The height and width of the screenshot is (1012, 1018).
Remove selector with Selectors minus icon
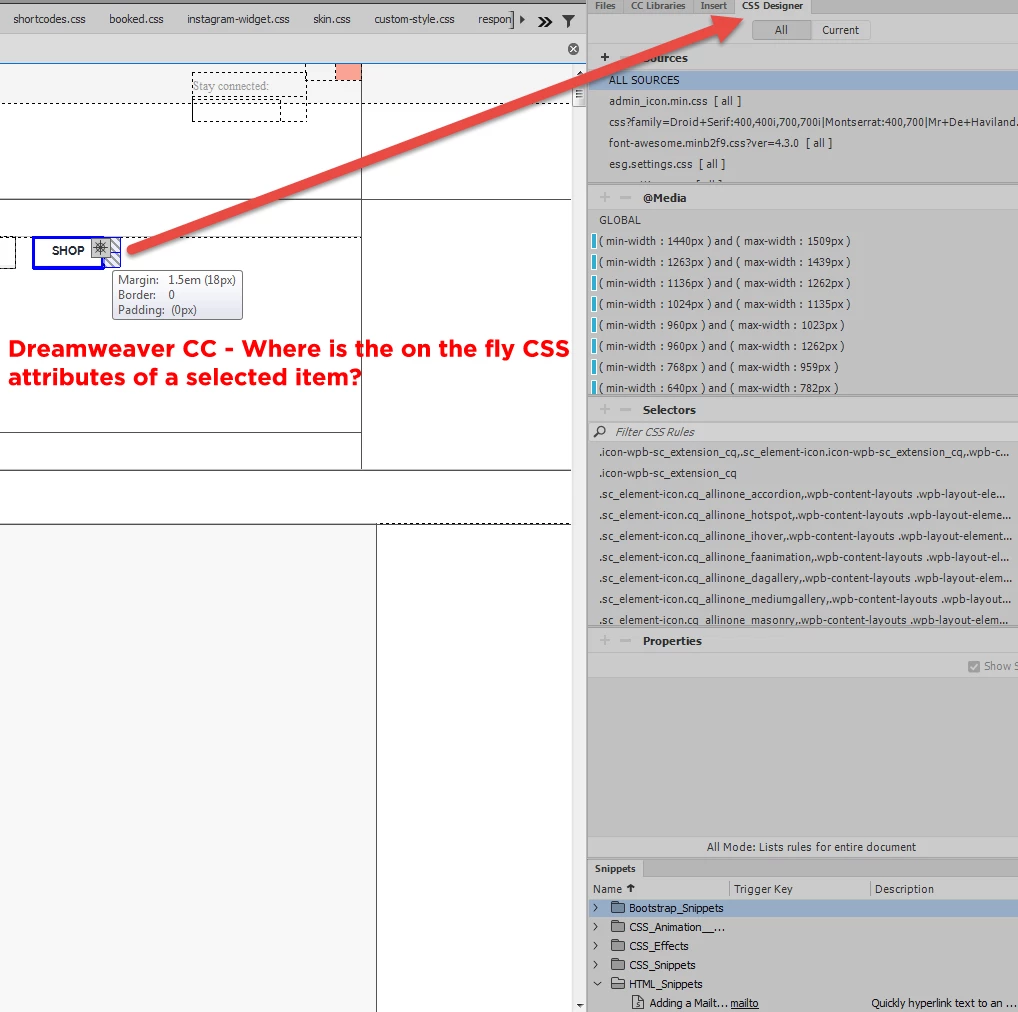[625, 409]
